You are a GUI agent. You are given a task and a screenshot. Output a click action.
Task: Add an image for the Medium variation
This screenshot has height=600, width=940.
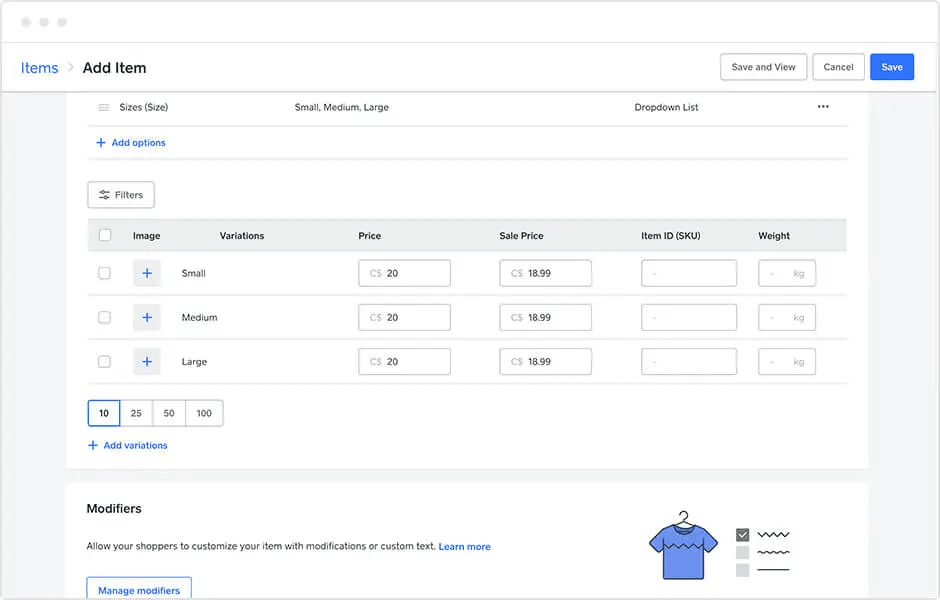[x=147, y=317]
